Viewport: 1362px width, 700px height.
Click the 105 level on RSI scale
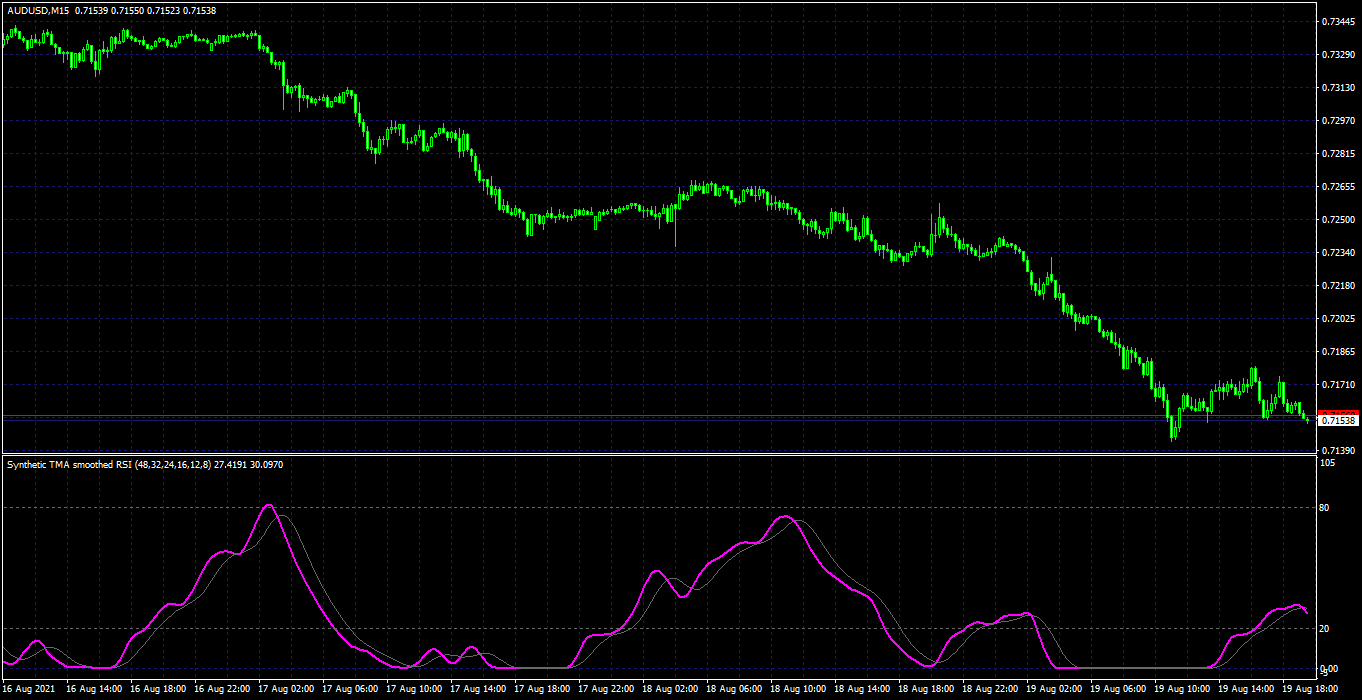click(1328, 463)
